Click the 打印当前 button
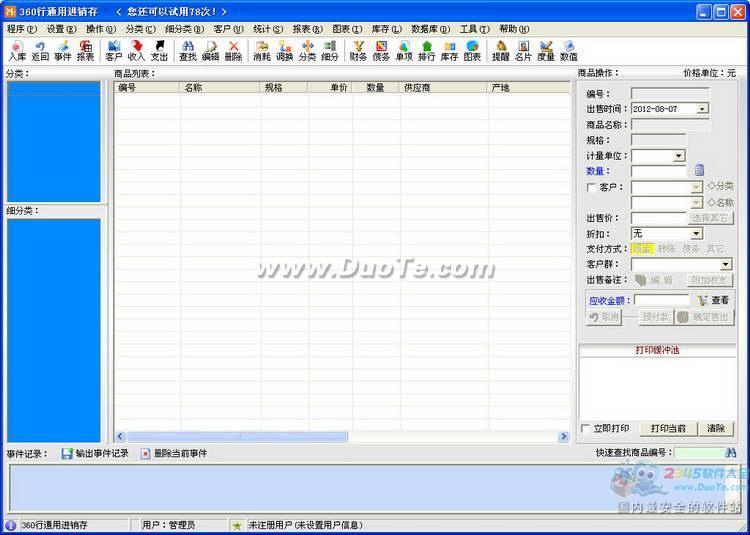Image resolution: width=750 pixels, height=535 pixels. click(668, 429)
